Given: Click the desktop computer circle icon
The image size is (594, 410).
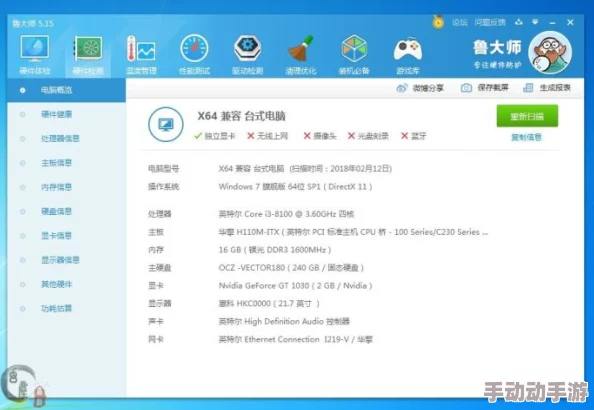Looking at the screenshot, I should [x=166, y=124].
